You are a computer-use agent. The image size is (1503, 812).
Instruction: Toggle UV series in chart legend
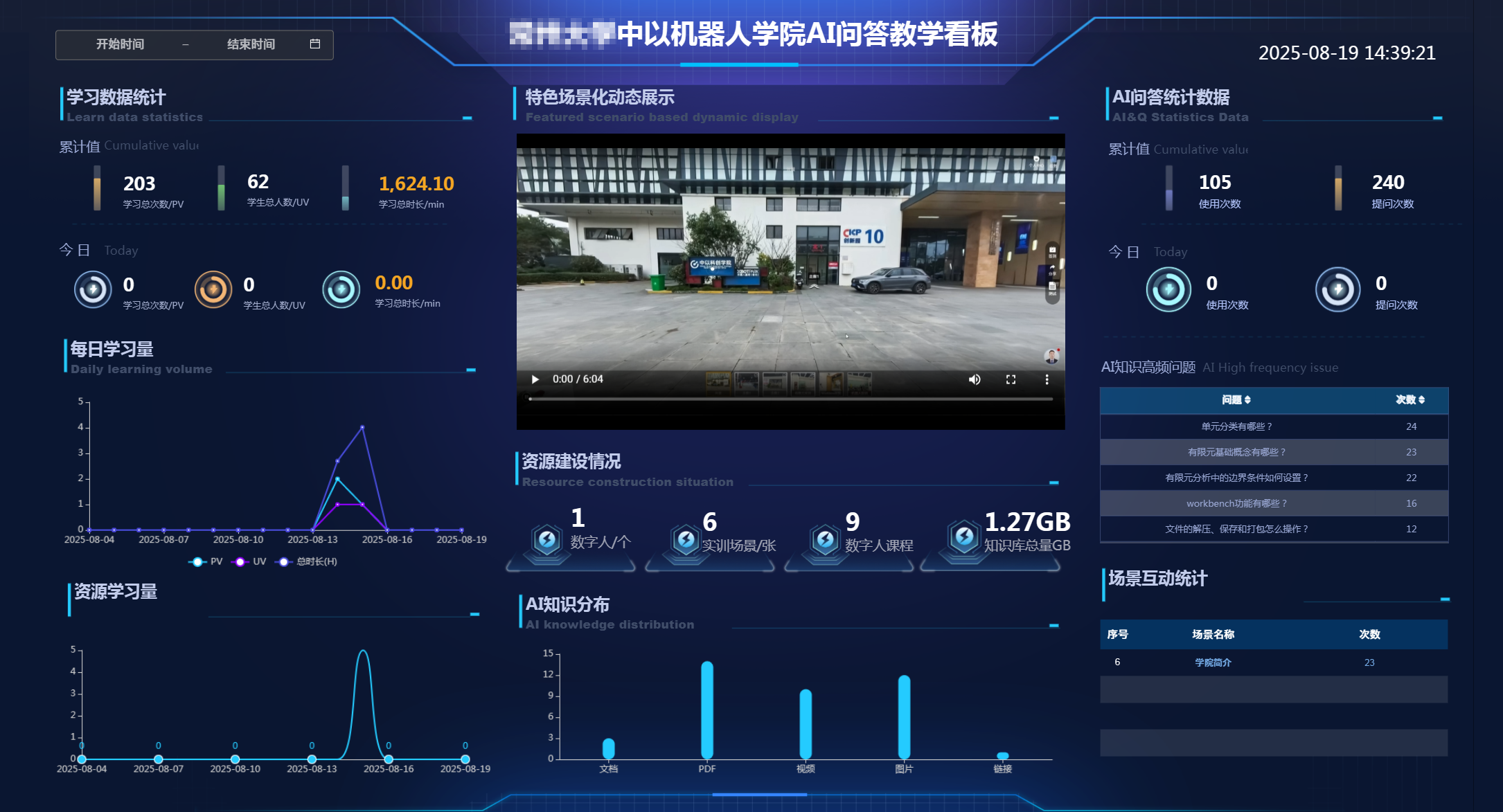pos(249,561)
